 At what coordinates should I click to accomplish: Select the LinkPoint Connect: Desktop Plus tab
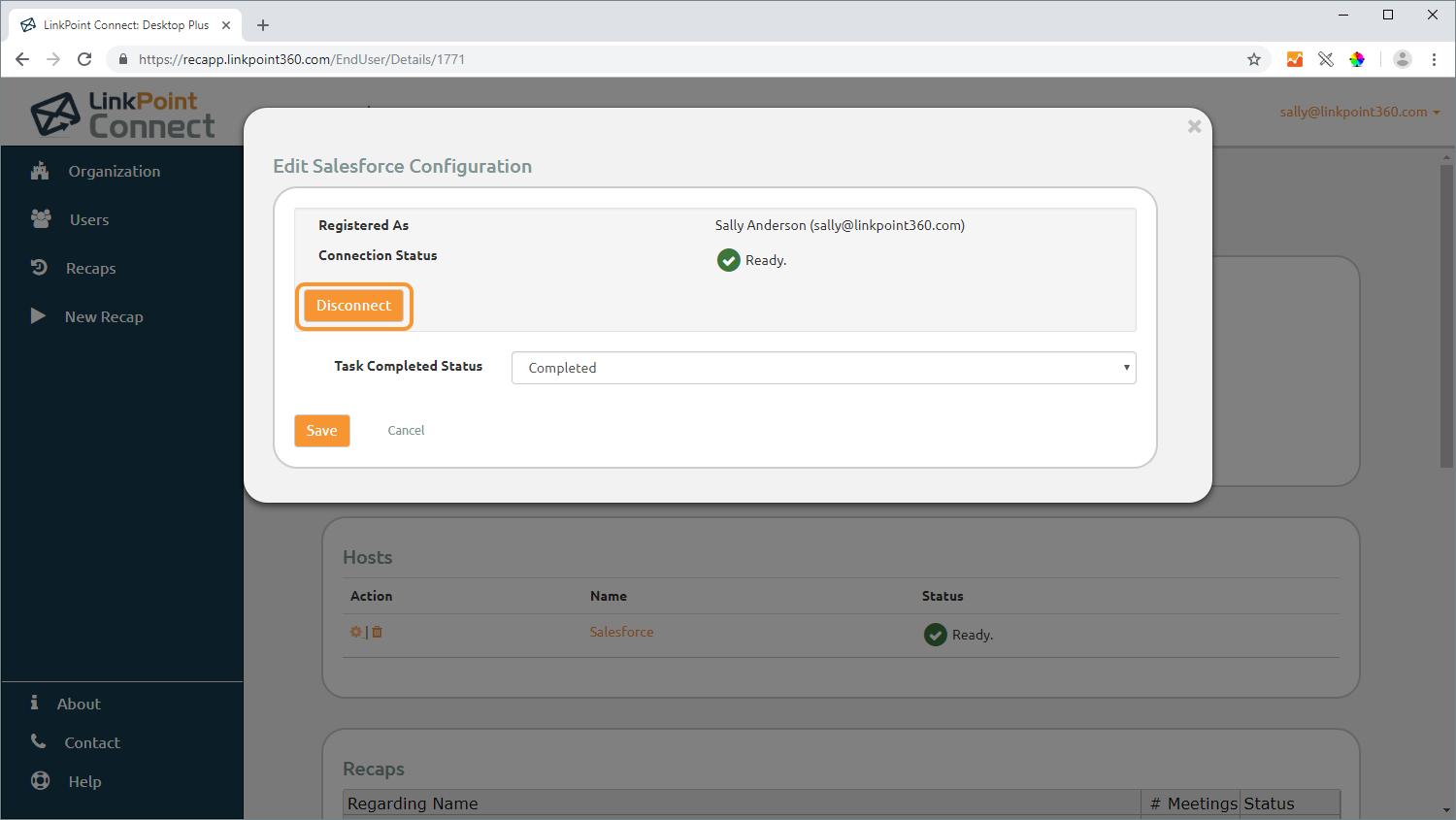click(x=125, y=25)
